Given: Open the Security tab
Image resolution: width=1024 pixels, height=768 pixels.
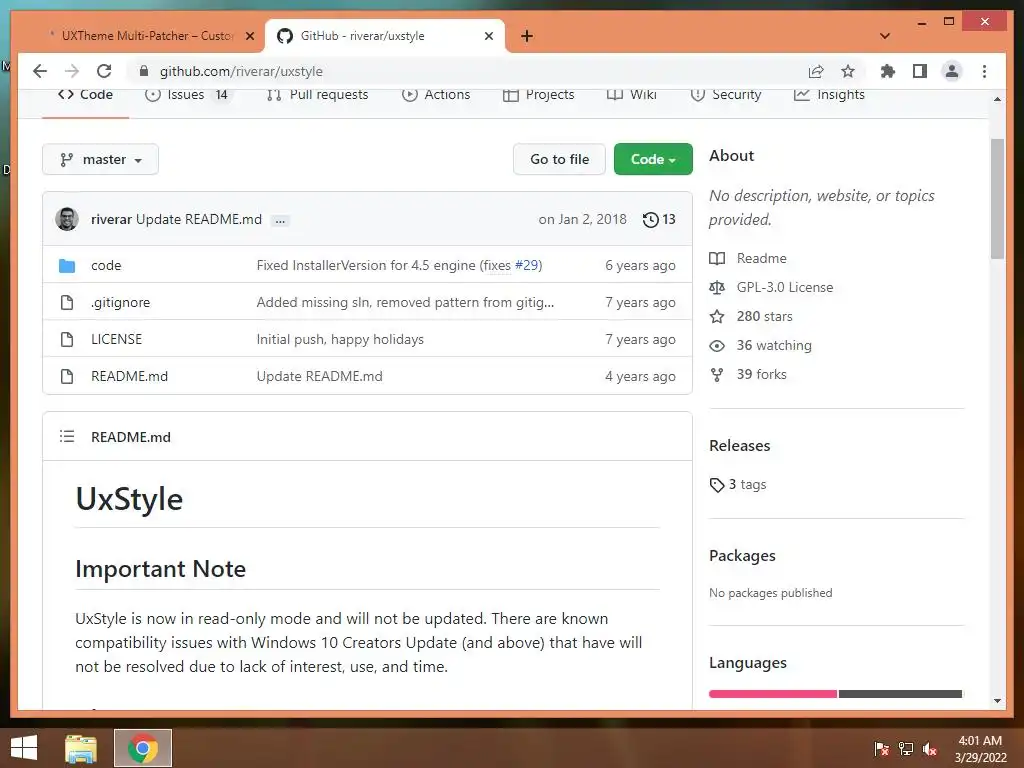Looking at the screenshot, I should (x=726, y=95).
